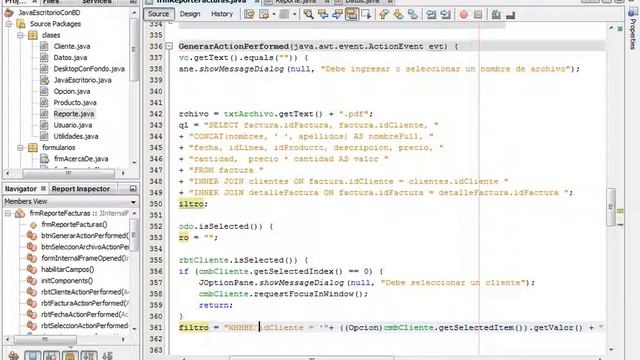The width and height of the screenshot is (640, 360).
Task: Select rbtClienteActionPerformed in Navigator
Action: 85,292
